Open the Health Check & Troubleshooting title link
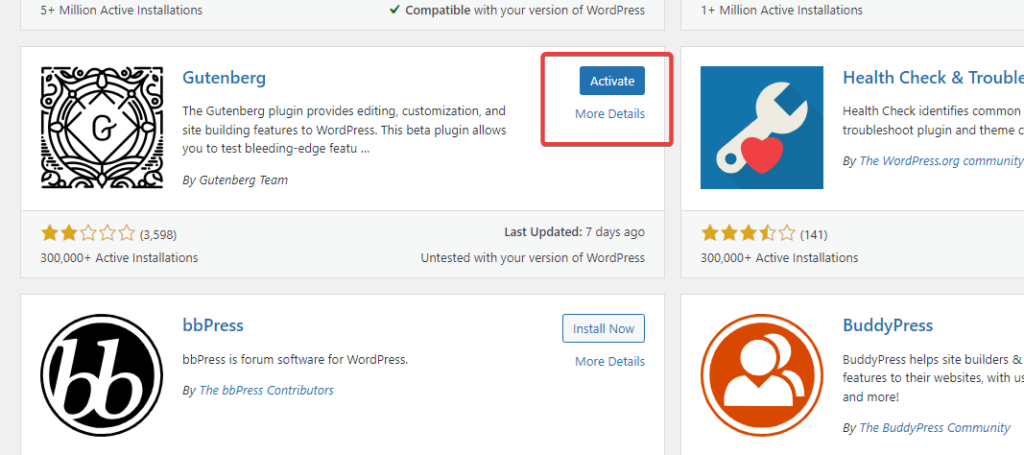This screenshot has width=1024, height=455. click(x=933, y=78)
